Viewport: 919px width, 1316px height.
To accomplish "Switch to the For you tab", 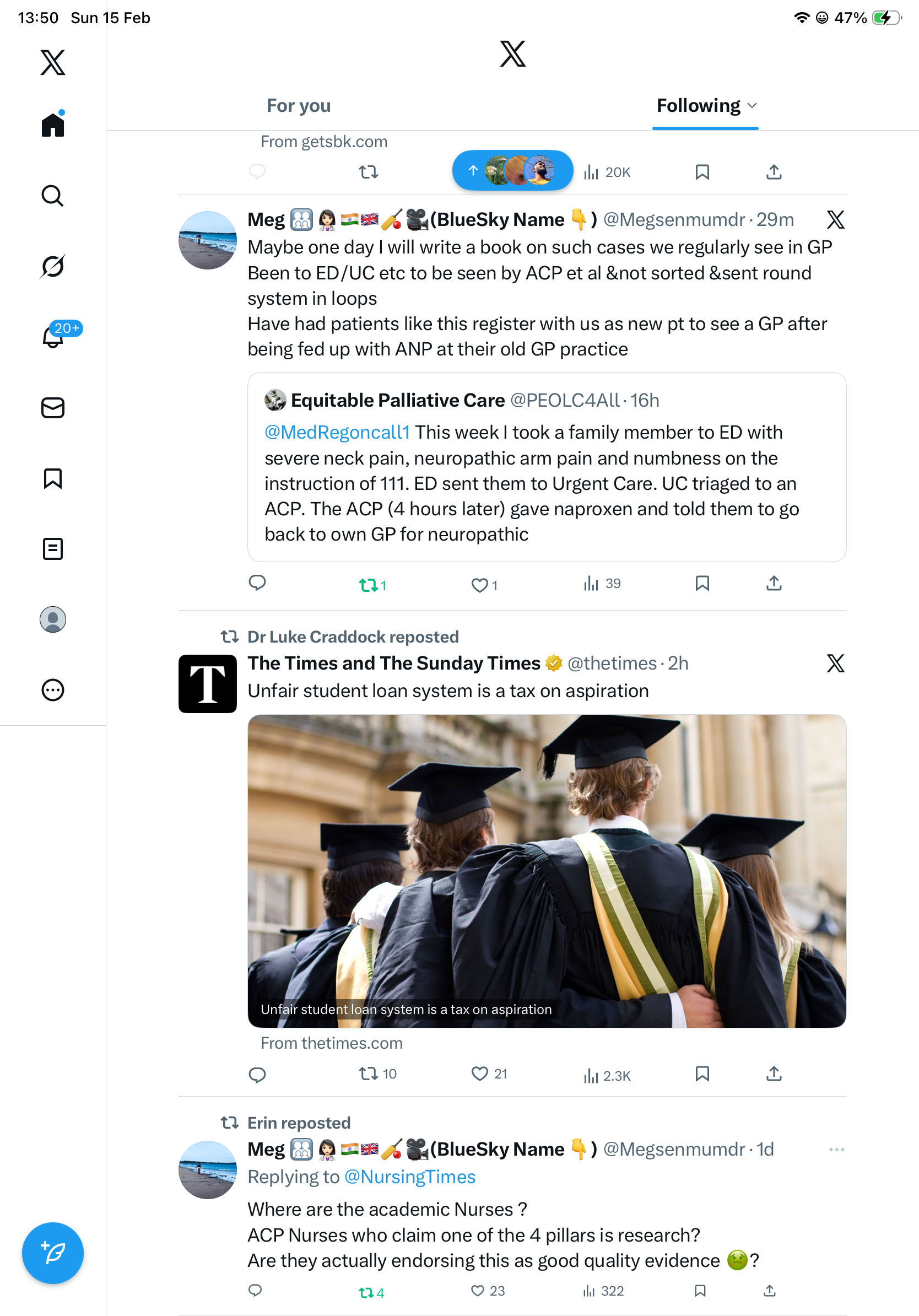I will 299,106.
